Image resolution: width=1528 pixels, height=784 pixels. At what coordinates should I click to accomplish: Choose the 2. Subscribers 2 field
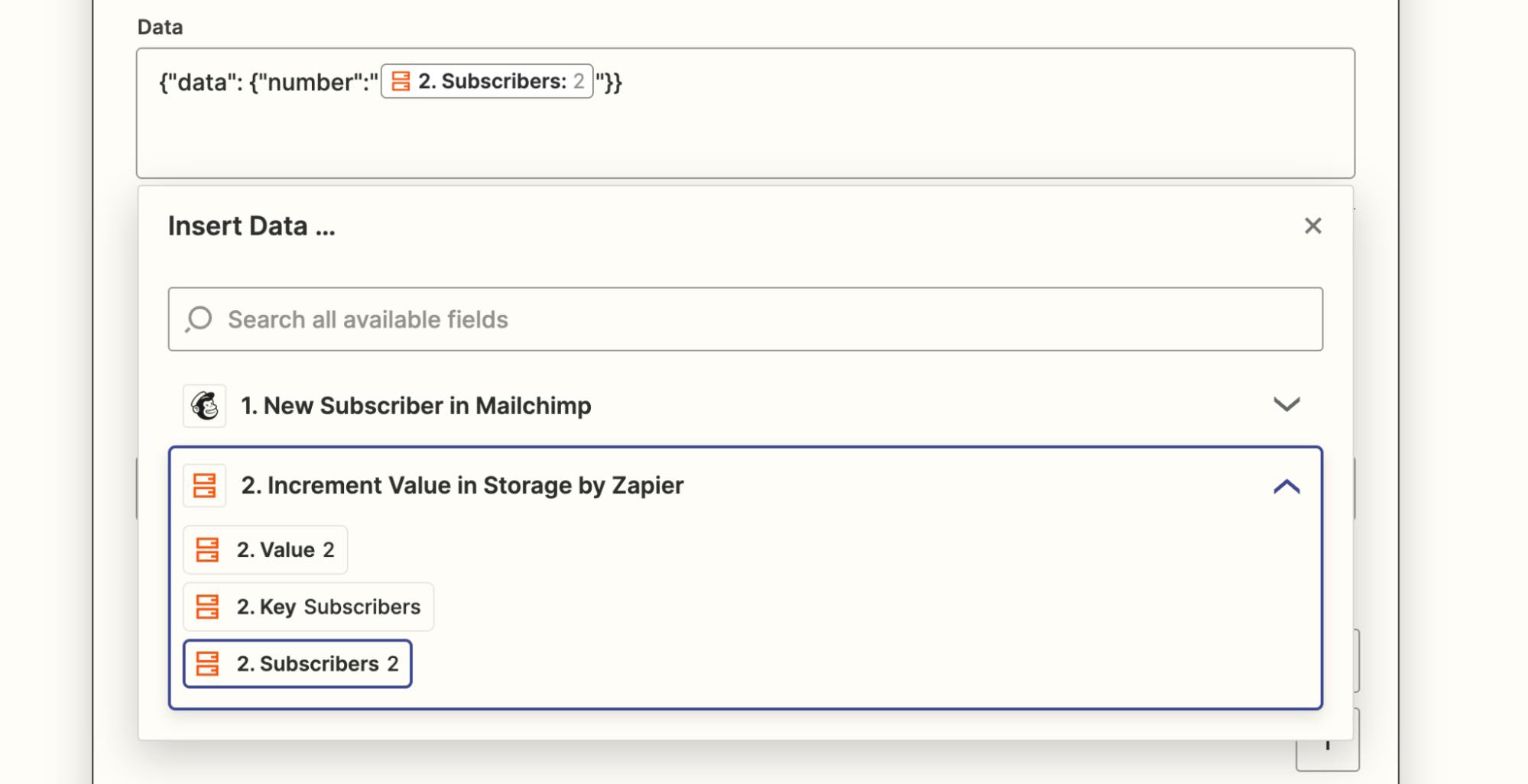(297, 663)
